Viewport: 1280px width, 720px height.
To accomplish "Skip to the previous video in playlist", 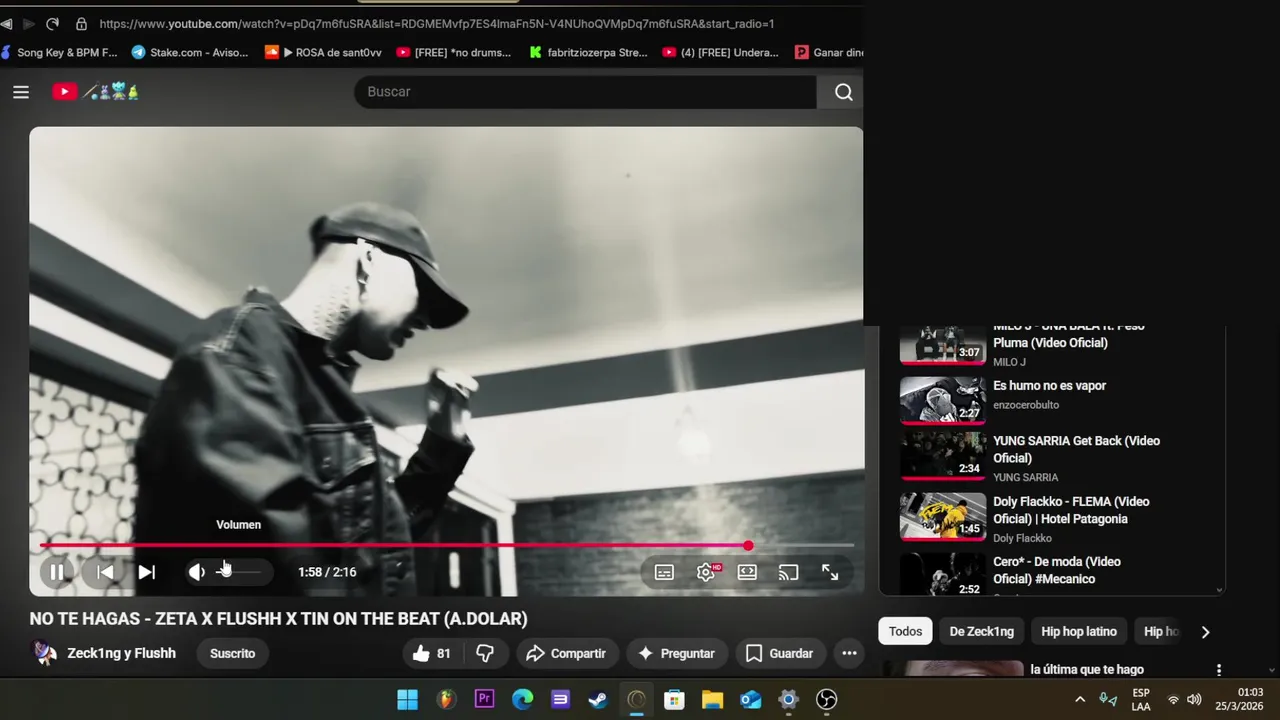I will tap(105, 572).
